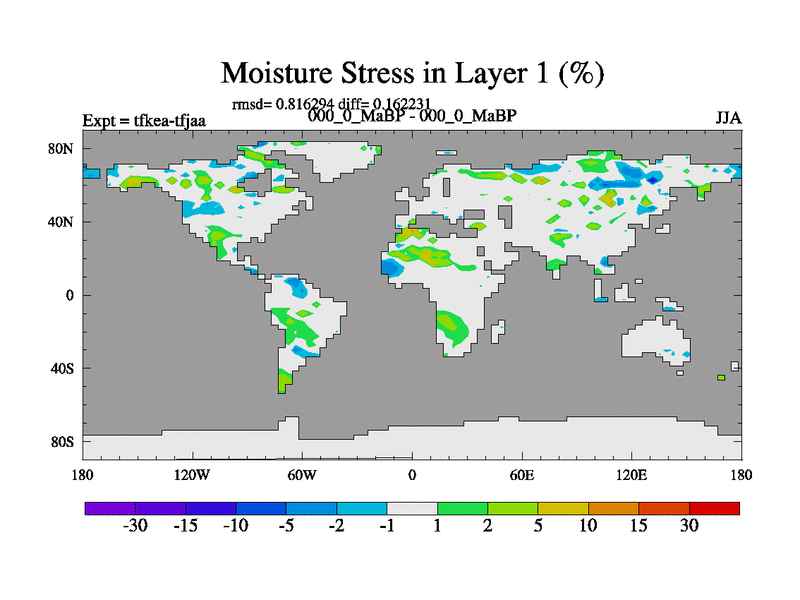This screenshot has width=800, height=600.
Task: Click the purple colorbar swatch below -30
Action: (110, 509)
